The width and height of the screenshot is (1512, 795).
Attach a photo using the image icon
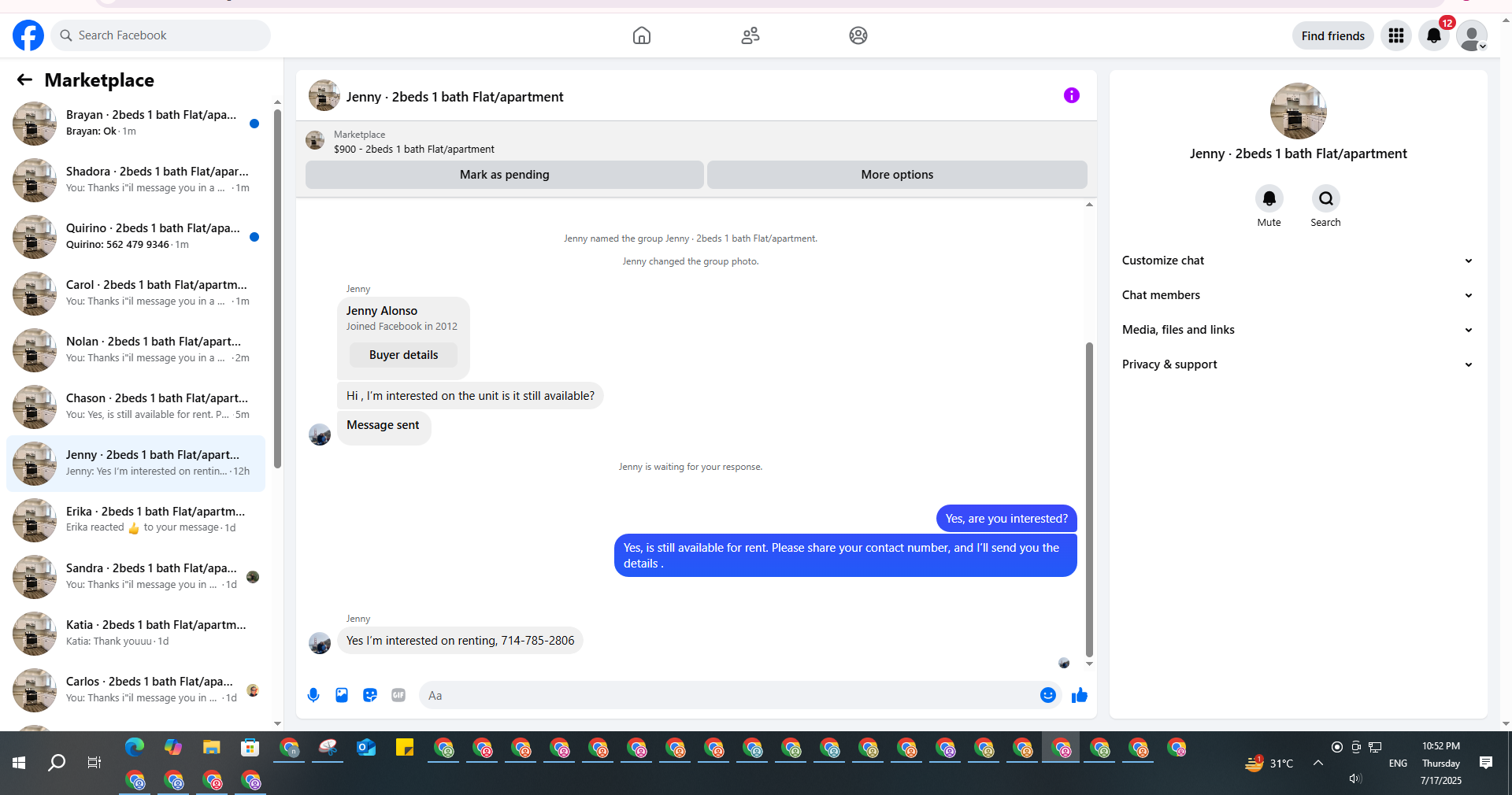coord(342,695)
